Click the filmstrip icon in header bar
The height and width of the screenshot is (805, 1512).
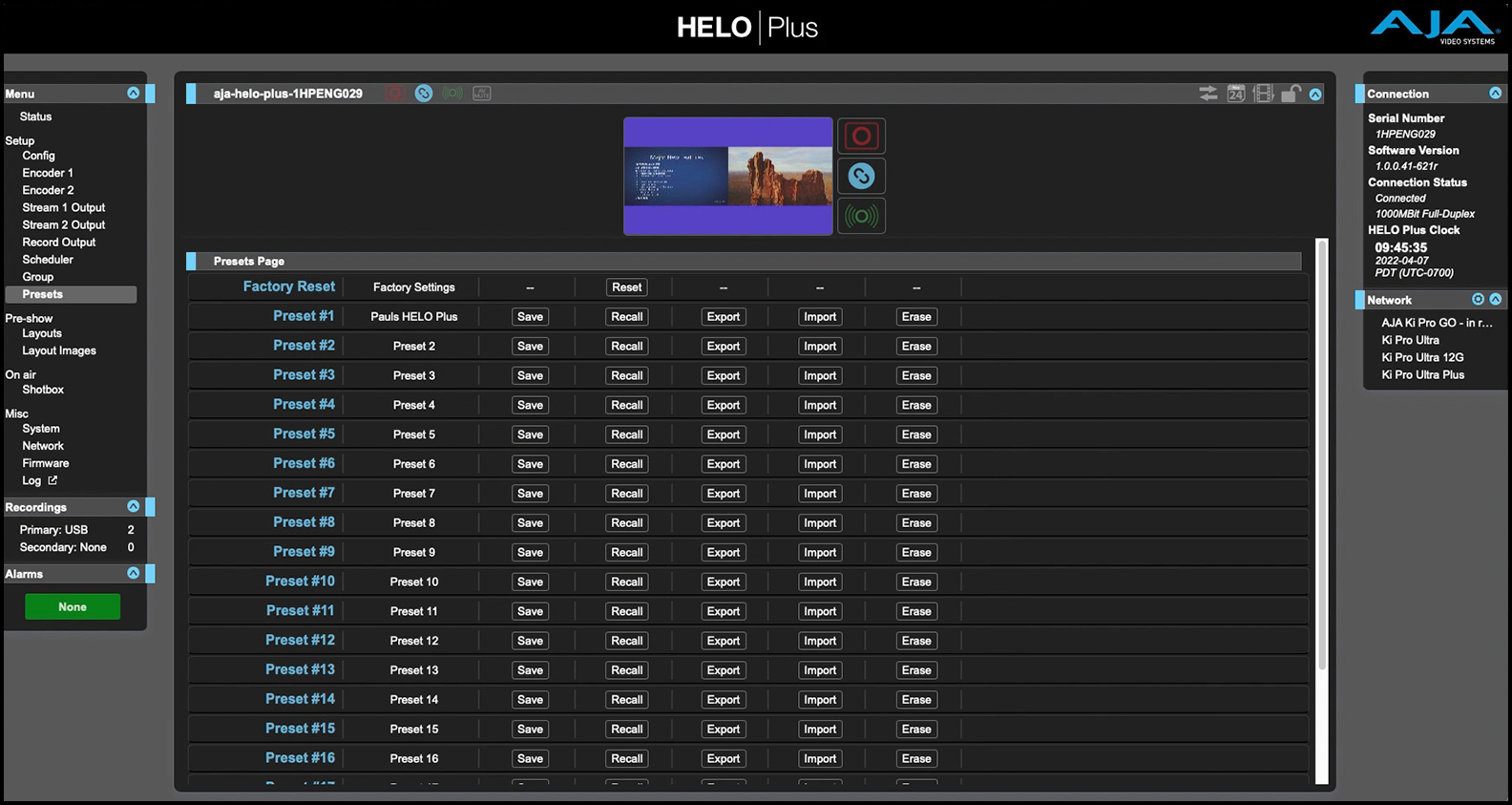[x=1264, y=94]
